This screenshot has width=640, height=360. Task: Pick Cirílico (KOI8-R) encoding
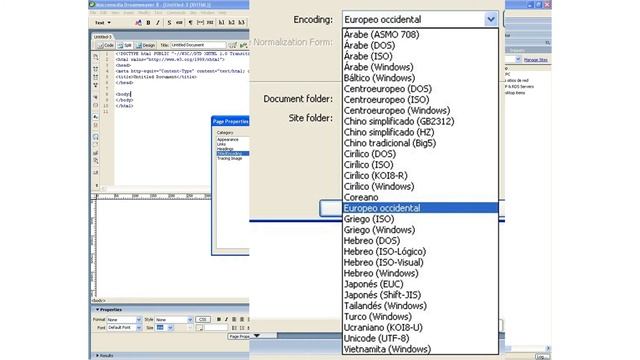click(420, 176)
